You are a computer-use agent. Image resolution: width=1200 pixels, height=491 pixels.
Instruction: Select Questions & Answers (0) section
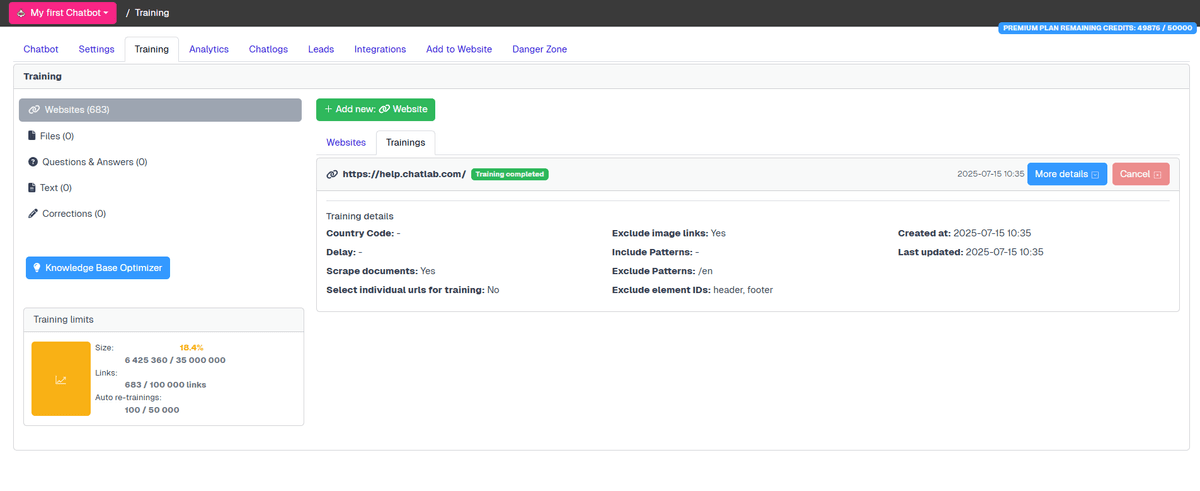tap(94, 162)
